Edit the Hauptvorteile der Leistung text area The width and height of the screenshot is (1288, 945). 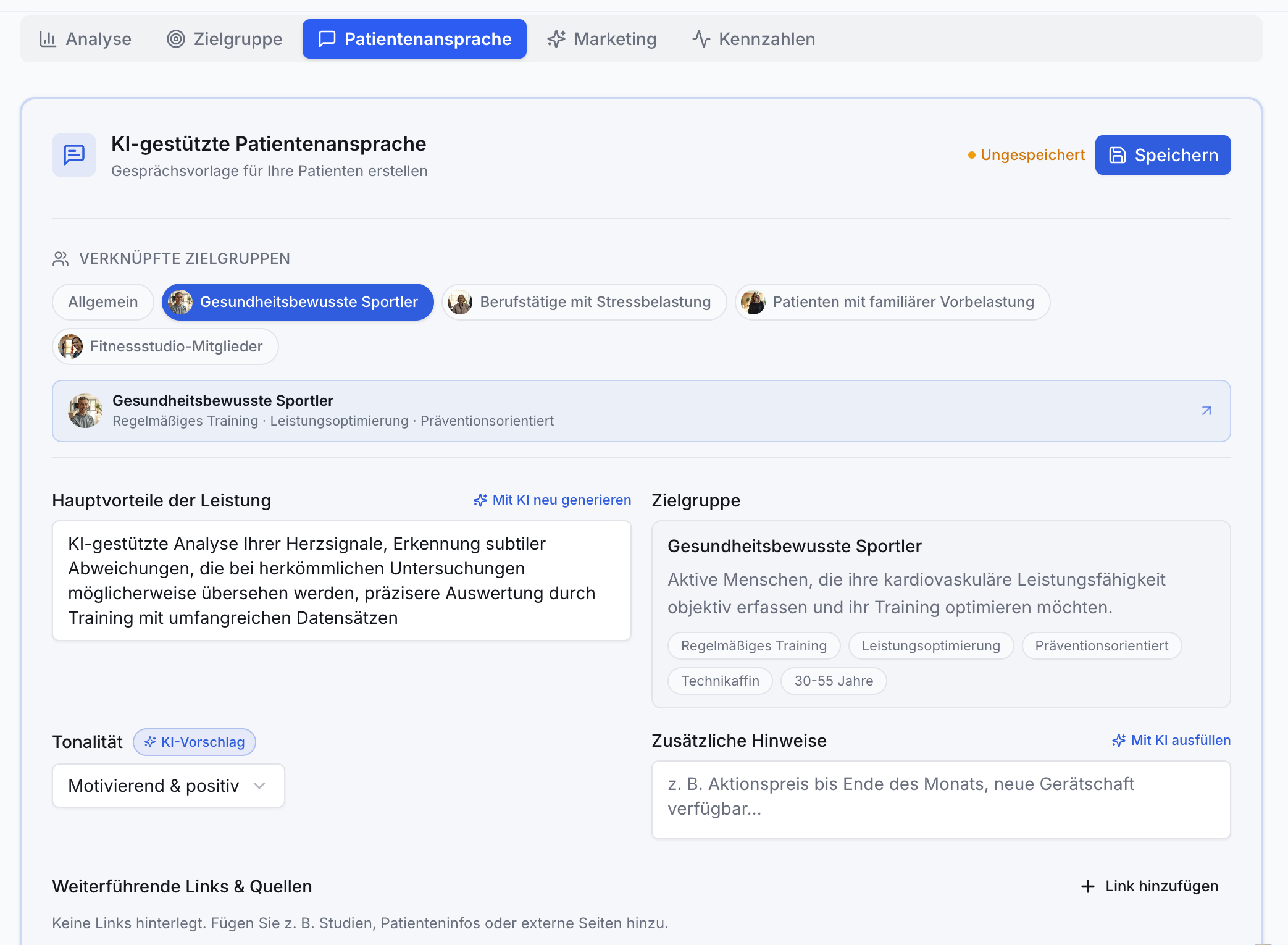click(x=341, y=581)
